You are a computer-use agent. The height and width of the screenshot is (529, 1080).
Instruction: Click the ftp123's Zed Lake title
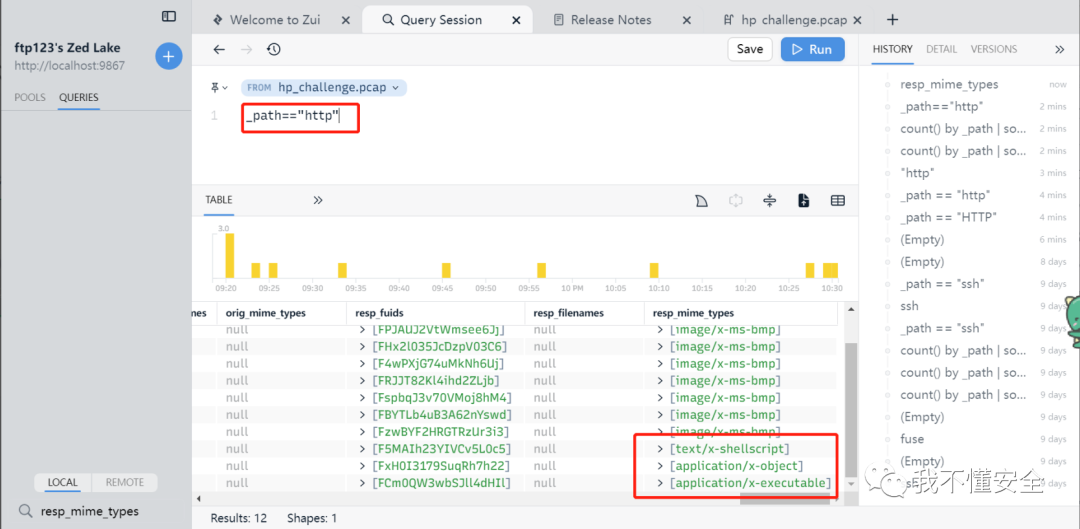click(68, 48)
